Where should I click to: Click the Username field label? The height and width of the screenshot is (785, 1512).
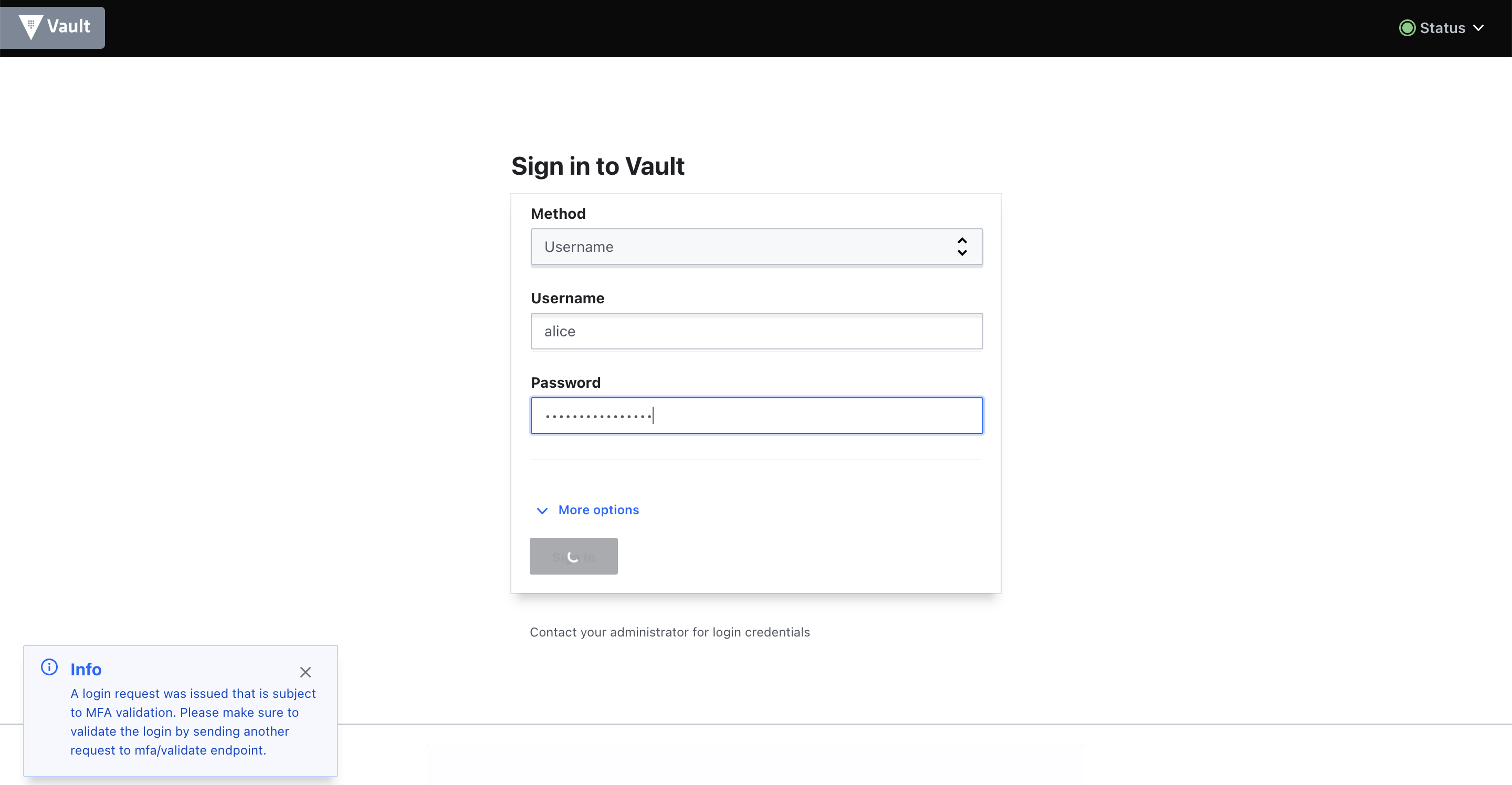(x=567, y=298)
